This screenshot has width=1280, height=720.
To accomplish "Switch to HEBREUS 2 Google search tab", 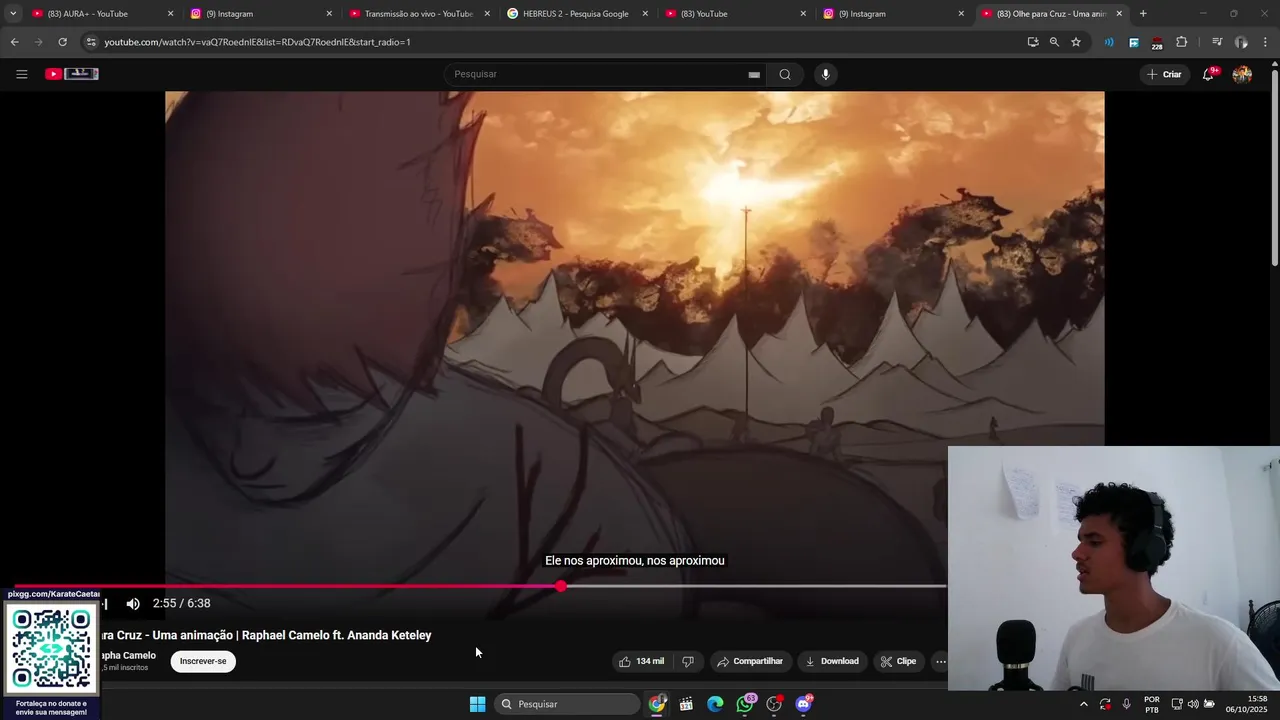I will [x=574, y=14].
